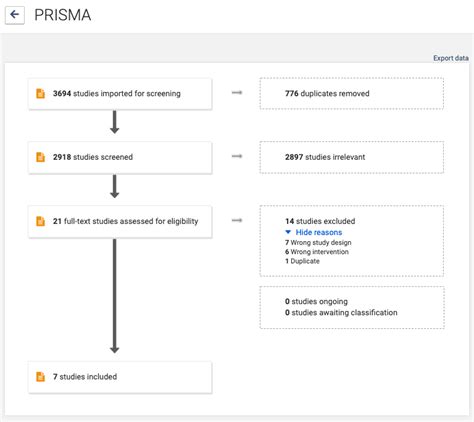Open 3694 studies imported for screening
This screenshot has width=474, height=422.
[120, 94]
